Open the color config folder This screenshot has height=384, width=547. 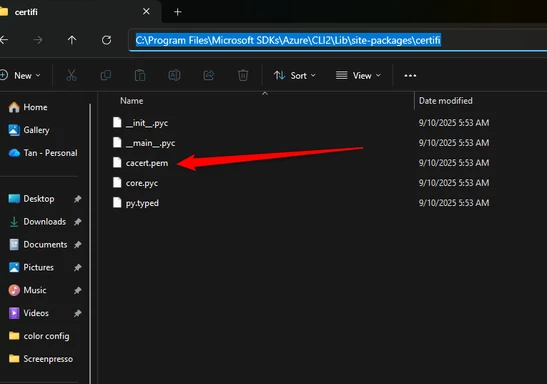point(39,336)
